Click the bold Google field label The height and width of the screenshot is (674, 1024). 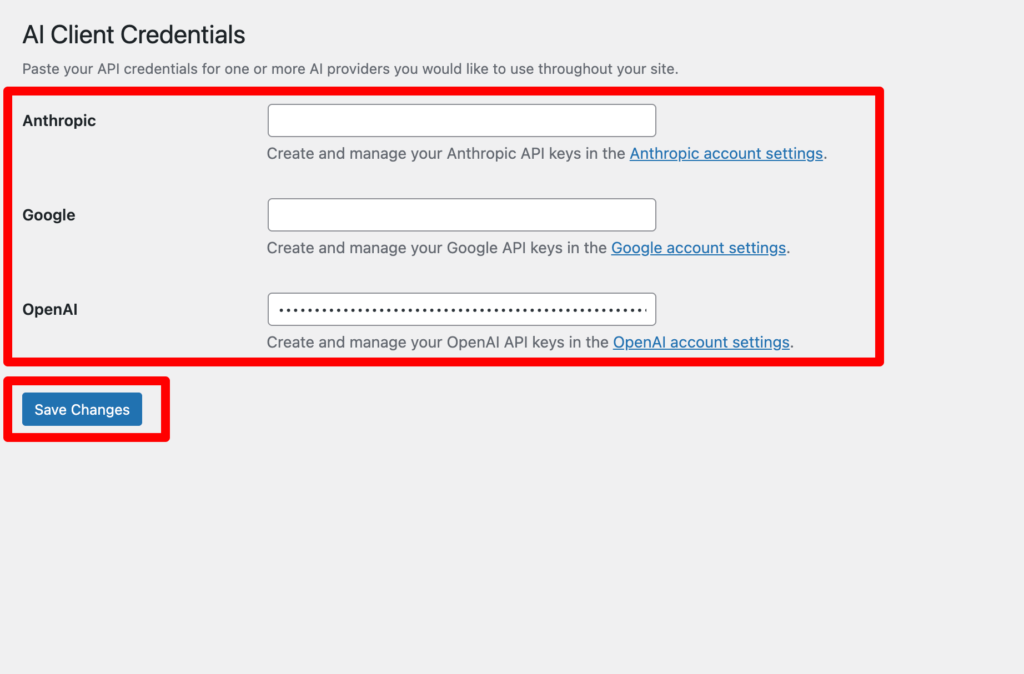(49, 215)
